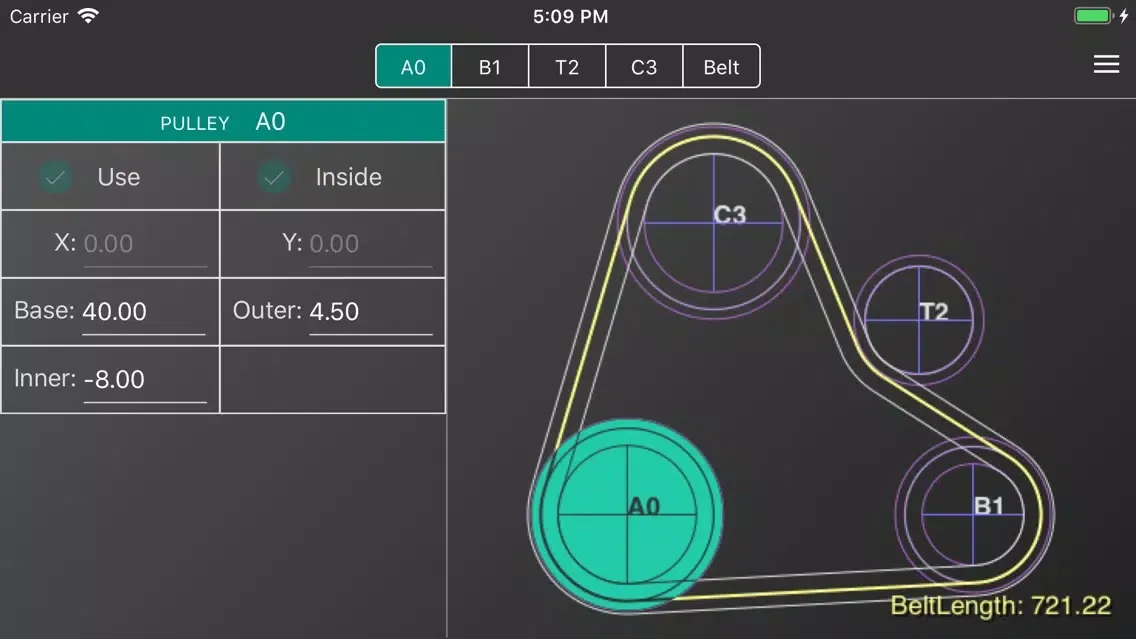Select the B1 pulley in diagram
This screenshot has height=639, width=1136.
pos(972,514)
